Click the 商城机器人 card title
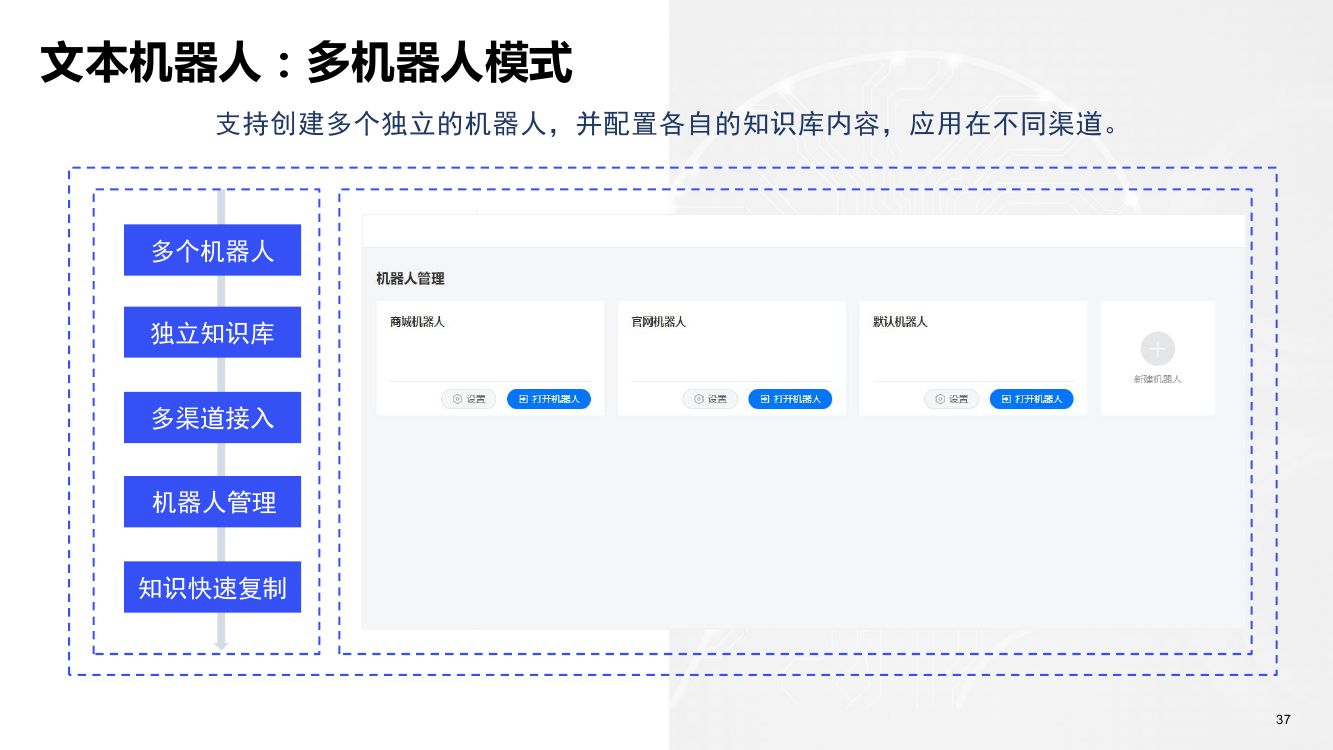The width and height of the screenshot is (1333, 750). click(417, 322)
